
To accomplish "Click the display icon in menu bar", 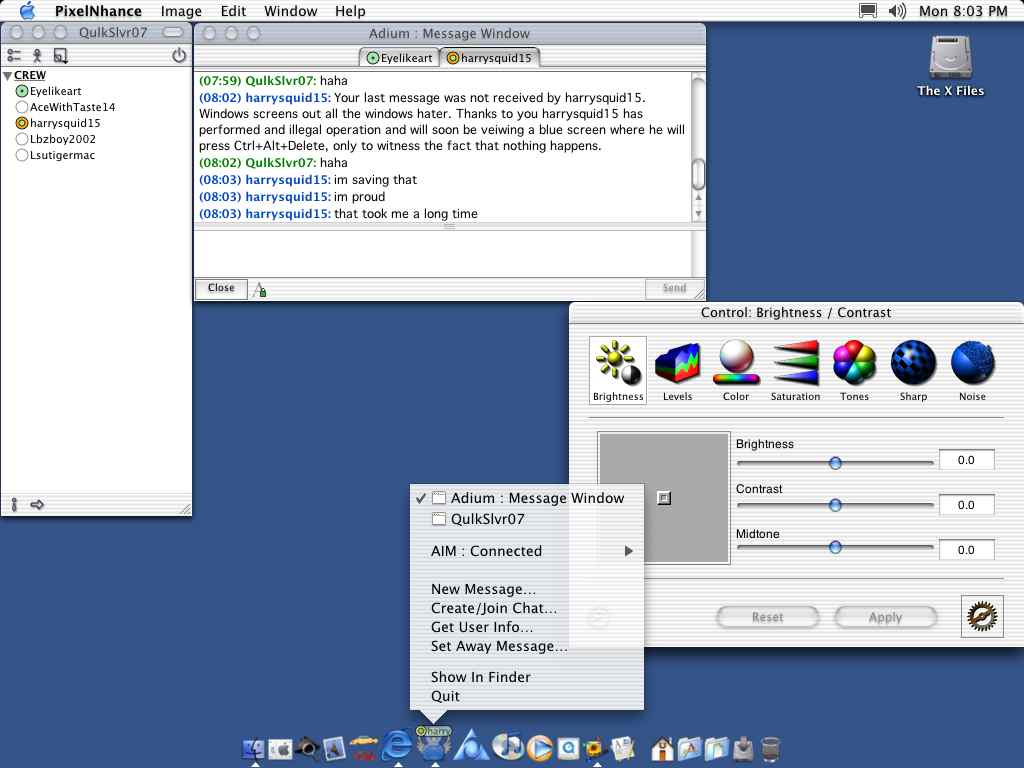I will 867,11.
